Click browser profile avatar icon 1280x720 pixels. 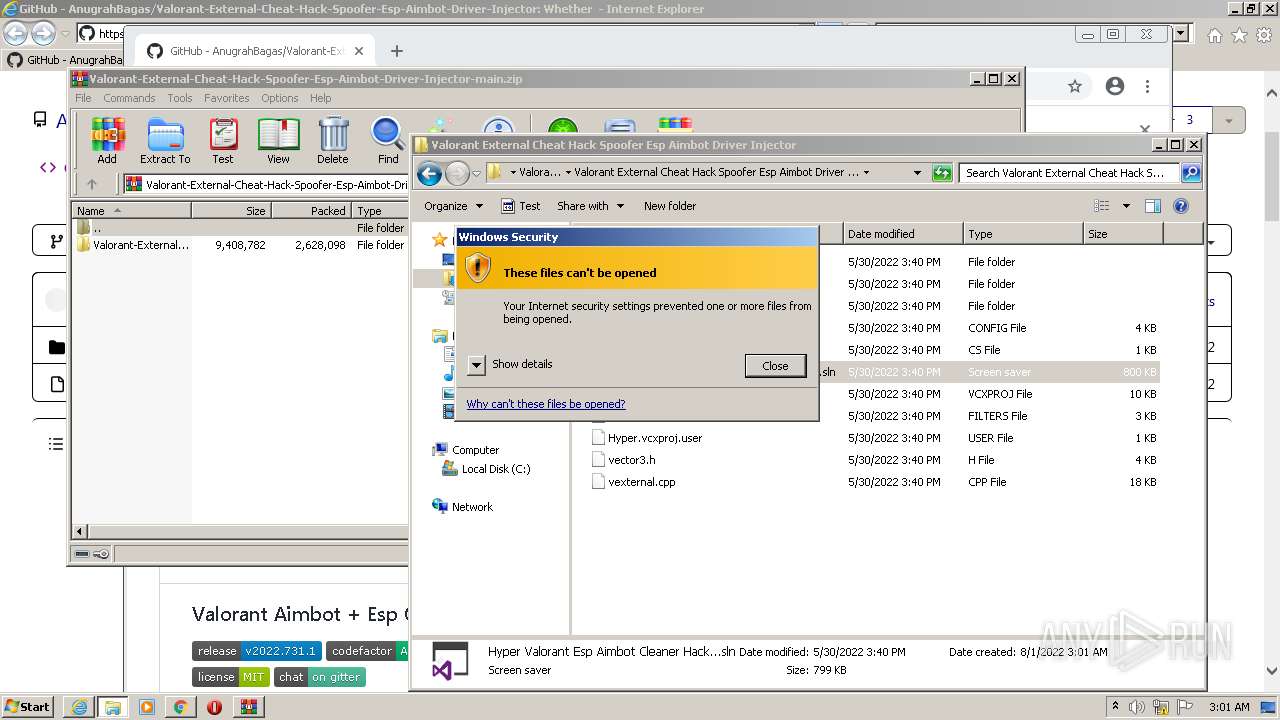1115,87
